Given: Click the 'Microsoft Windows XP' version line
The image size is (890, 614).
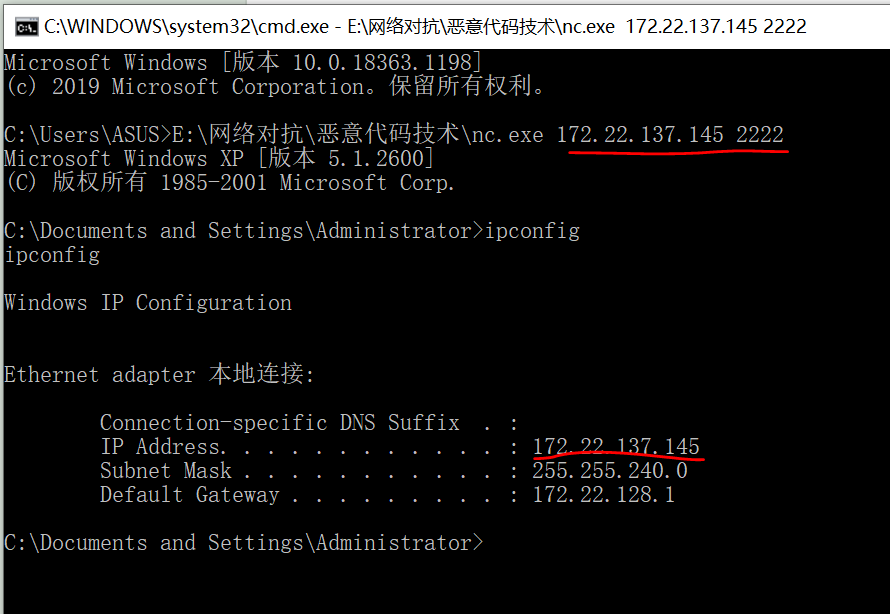Looking at the screenshot, I should click(x=219, y=159).
